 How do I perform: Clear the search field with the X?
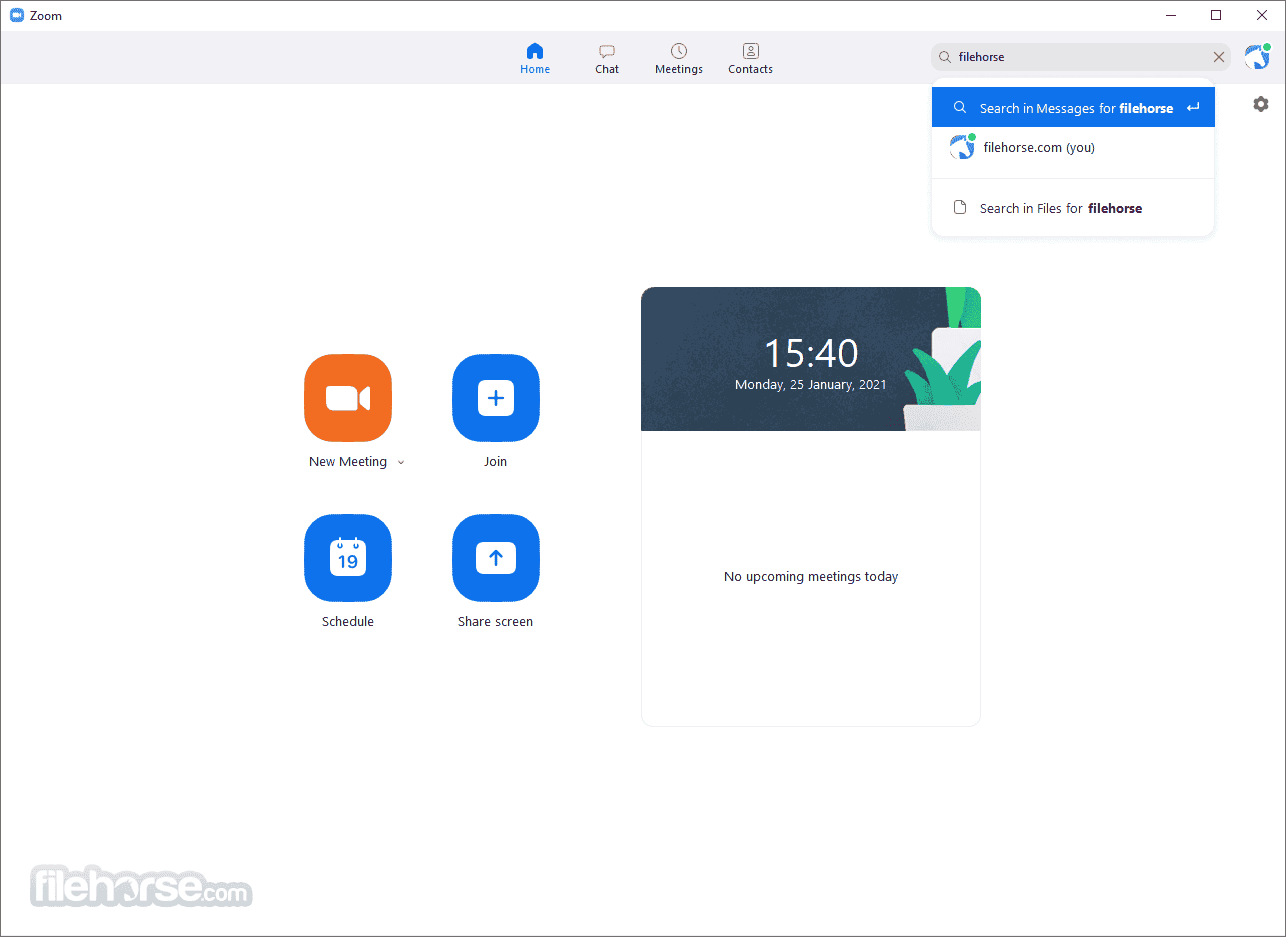pyautogui.click(x=1219, y=57)
